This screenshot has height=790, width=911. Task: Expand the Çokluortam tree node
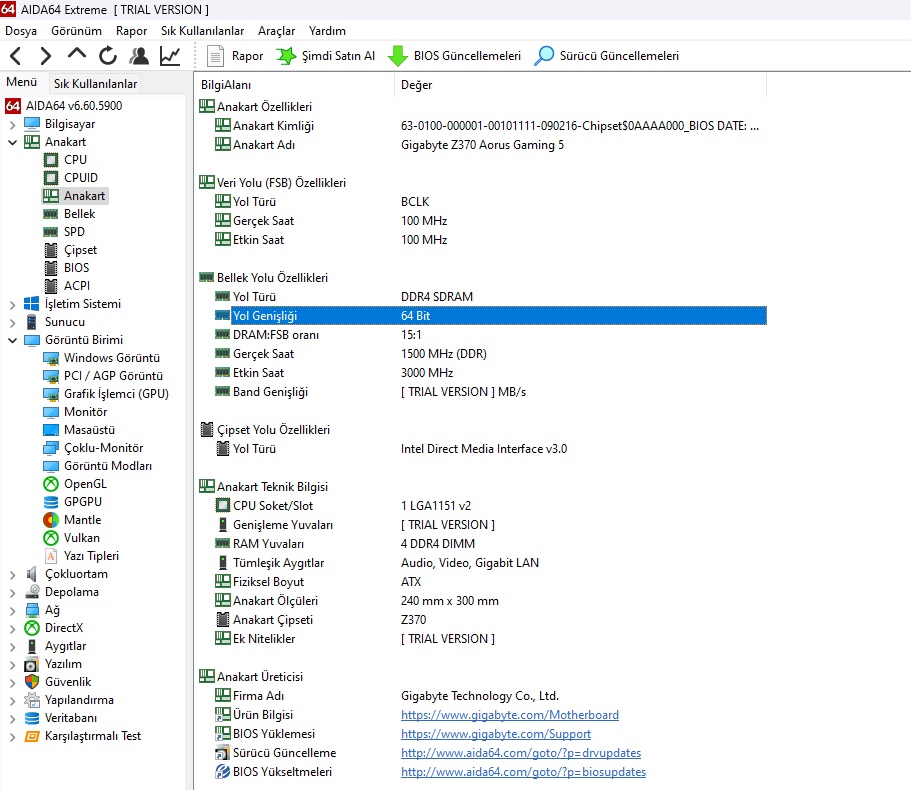coord(12,574)
